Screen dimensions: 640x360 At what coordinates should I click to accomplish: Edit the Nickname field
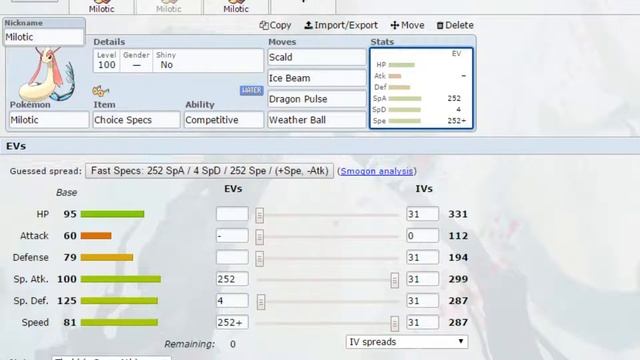[x=44, y=37]
